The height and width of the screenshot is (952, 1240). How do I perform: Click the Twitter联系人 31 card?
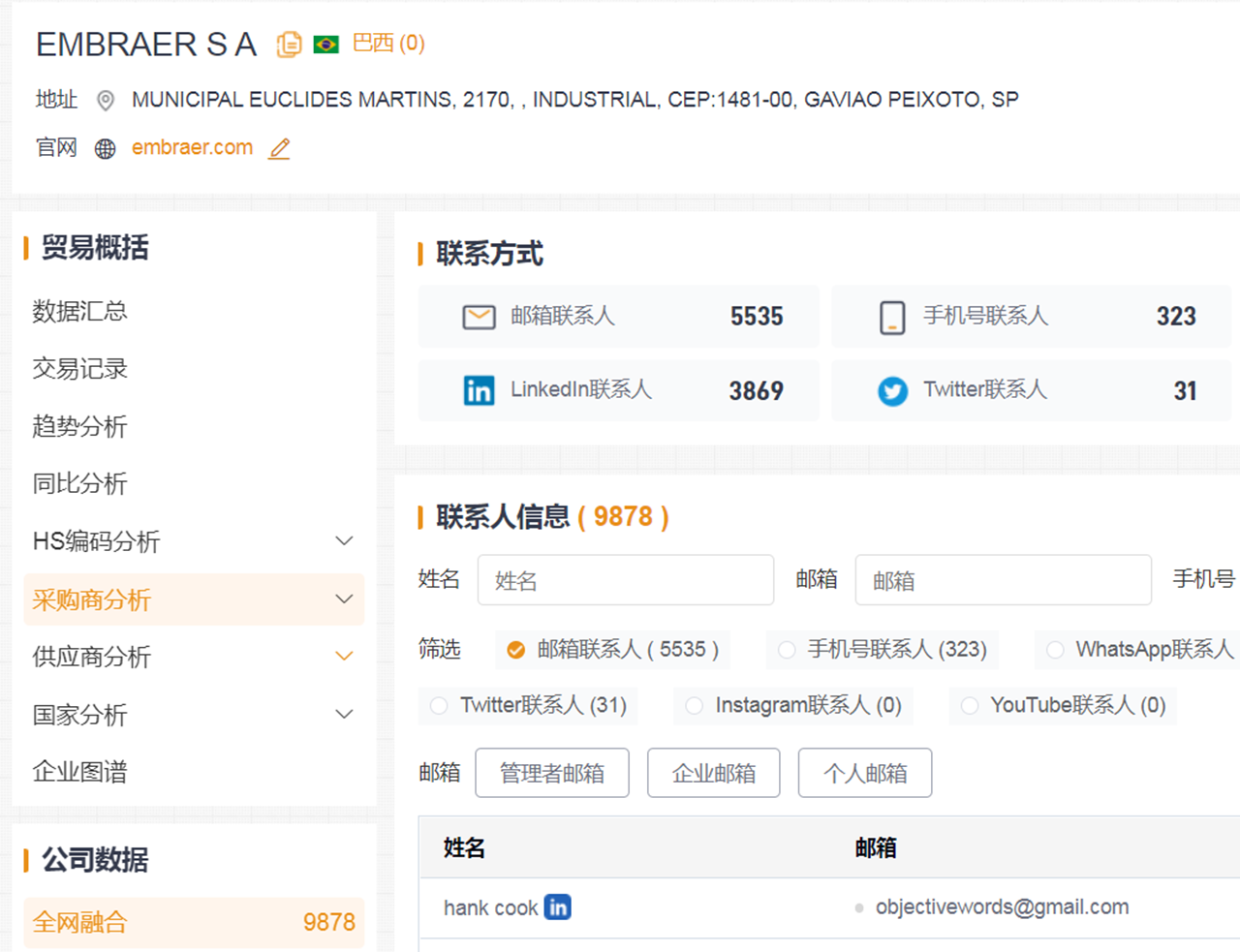coord(1032,390)
